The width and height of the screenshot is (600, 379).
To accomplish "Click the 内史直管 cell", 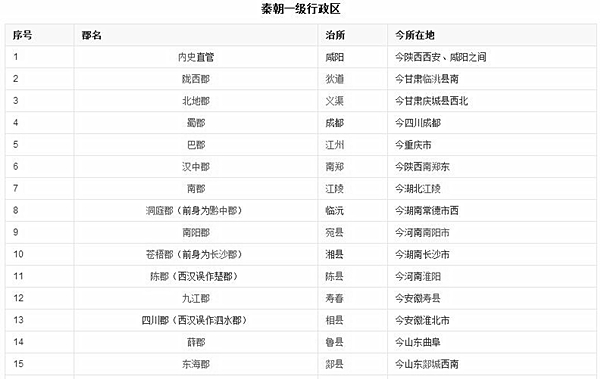I will point(196,57).
